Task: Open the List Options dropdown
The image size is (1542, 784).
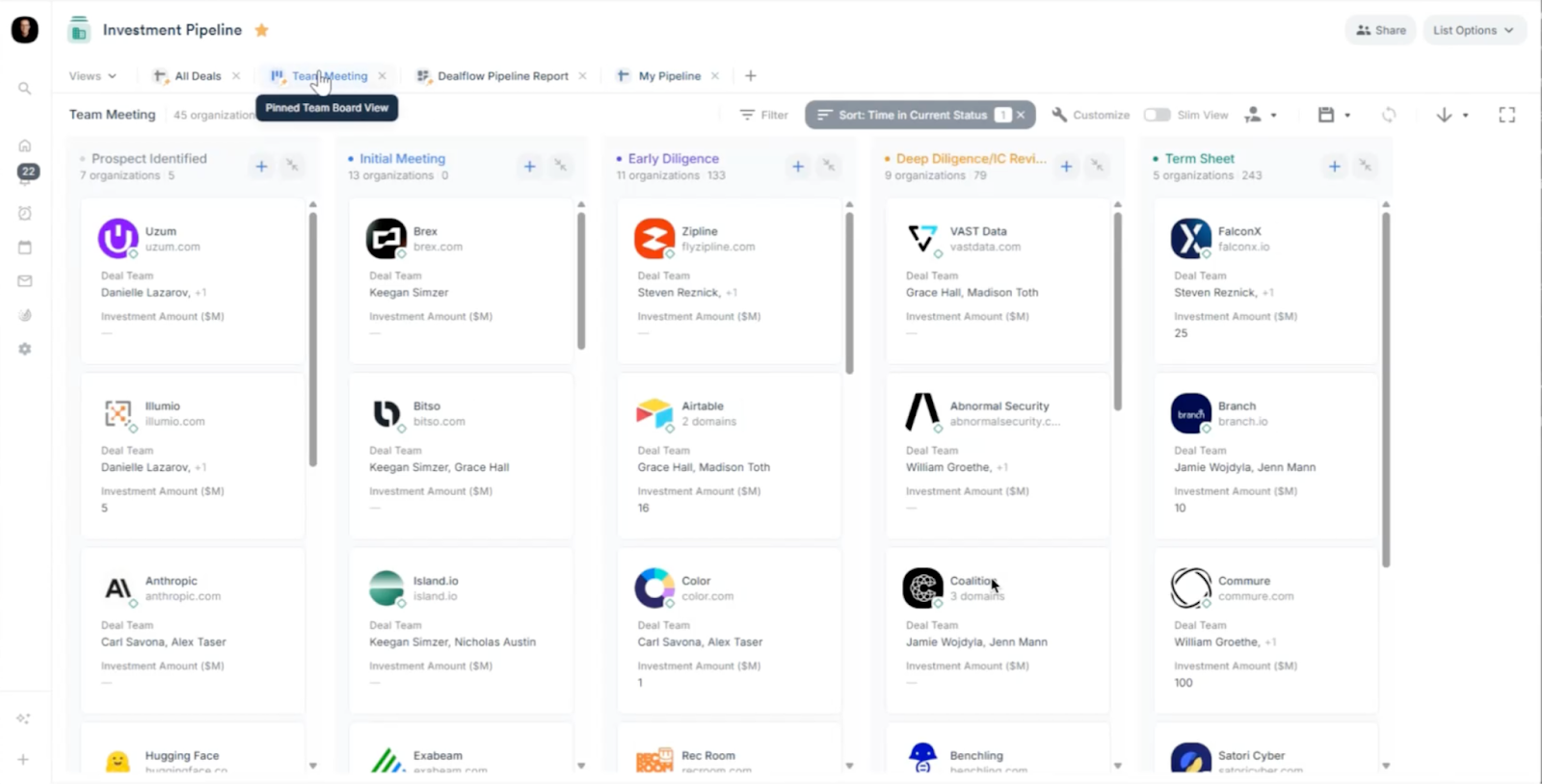Action: point(1473,30)
